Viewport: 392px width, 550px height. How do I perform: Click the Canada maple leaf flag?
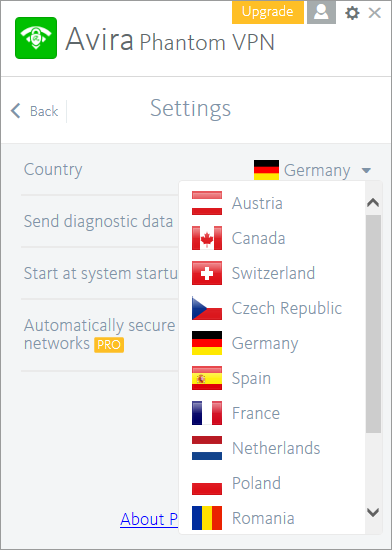[207, 238]
